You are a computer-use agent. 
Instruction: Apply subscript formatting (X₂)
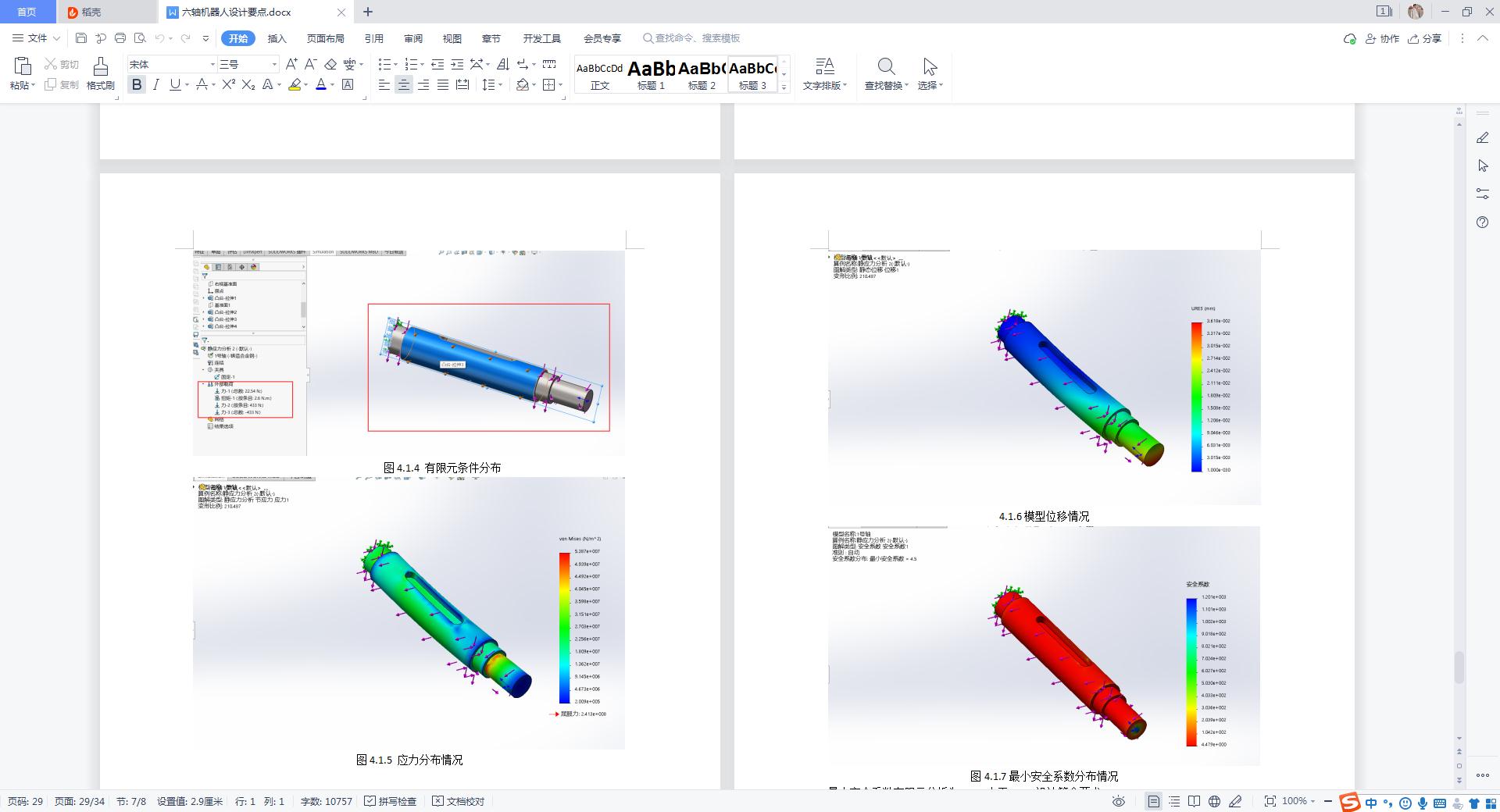[248, 84]
